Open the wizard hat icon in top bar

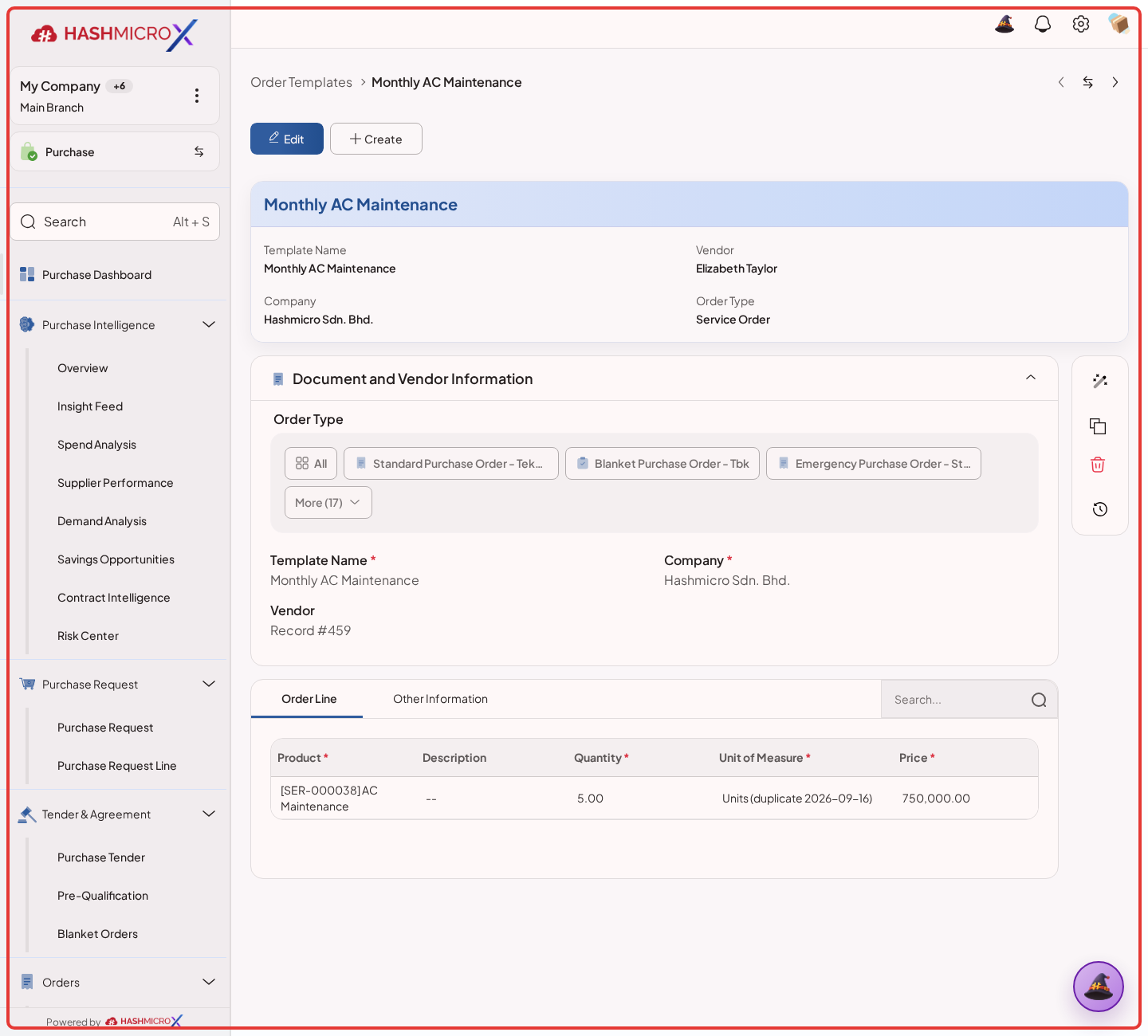point(1005,24)
